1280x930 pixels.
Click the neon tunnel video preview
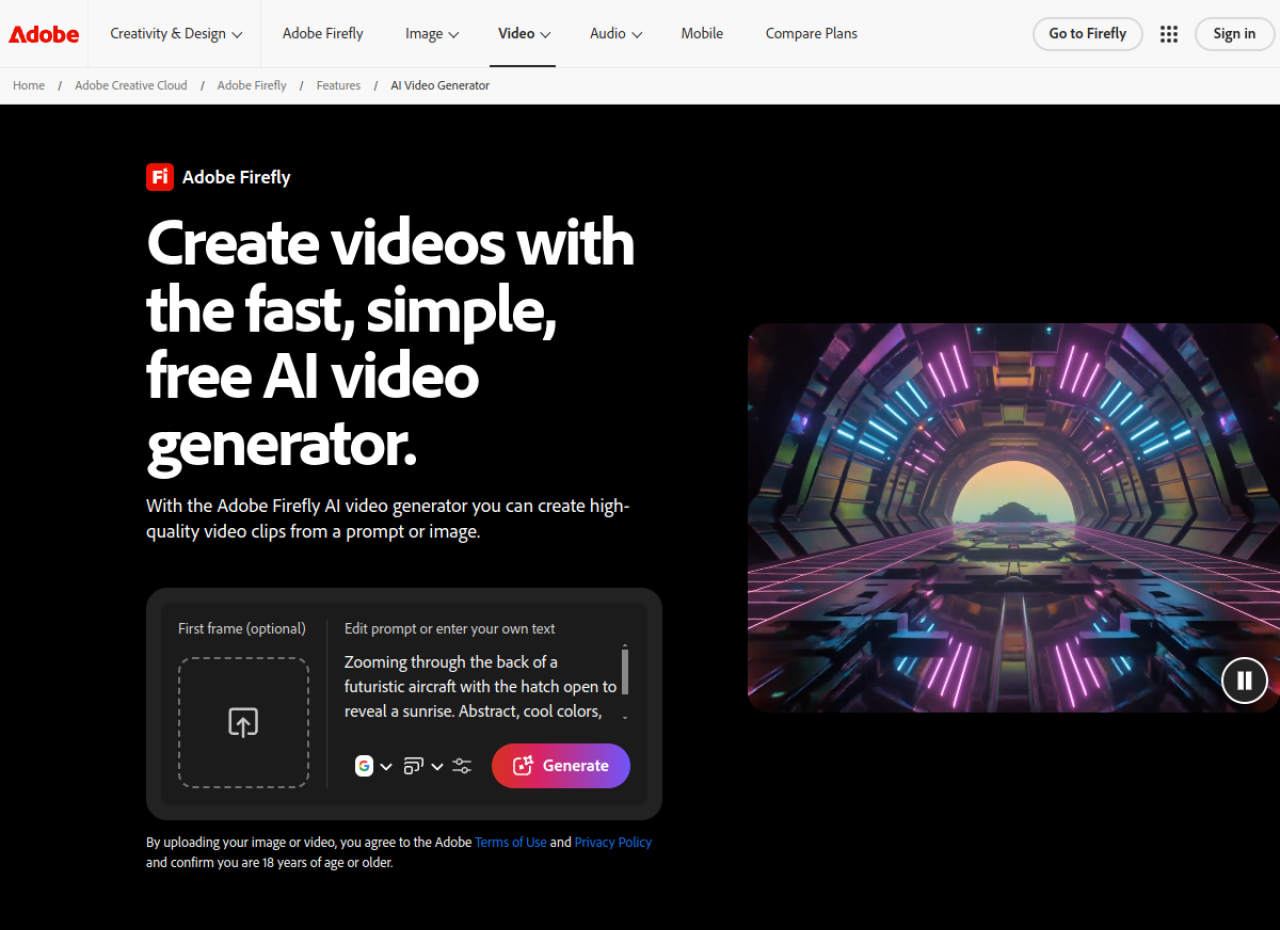1014,517
